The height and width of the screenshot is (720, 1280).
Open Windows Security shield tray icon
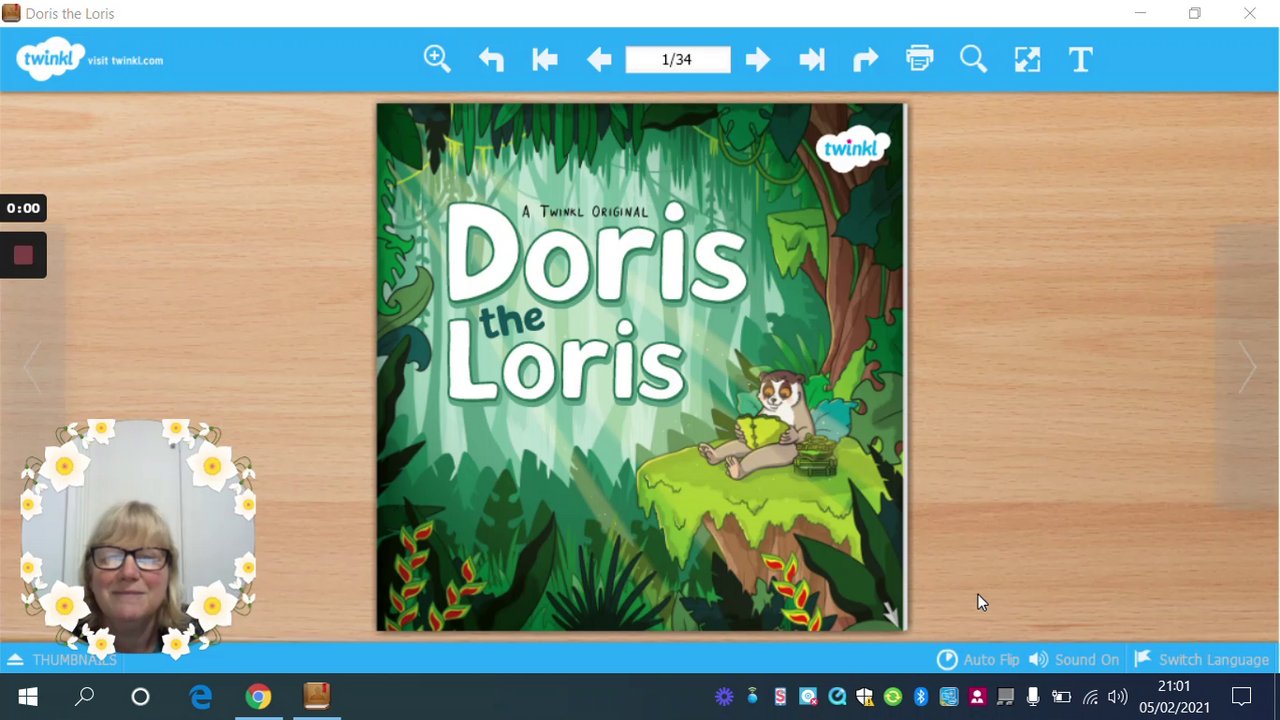[x=865, y=696]
